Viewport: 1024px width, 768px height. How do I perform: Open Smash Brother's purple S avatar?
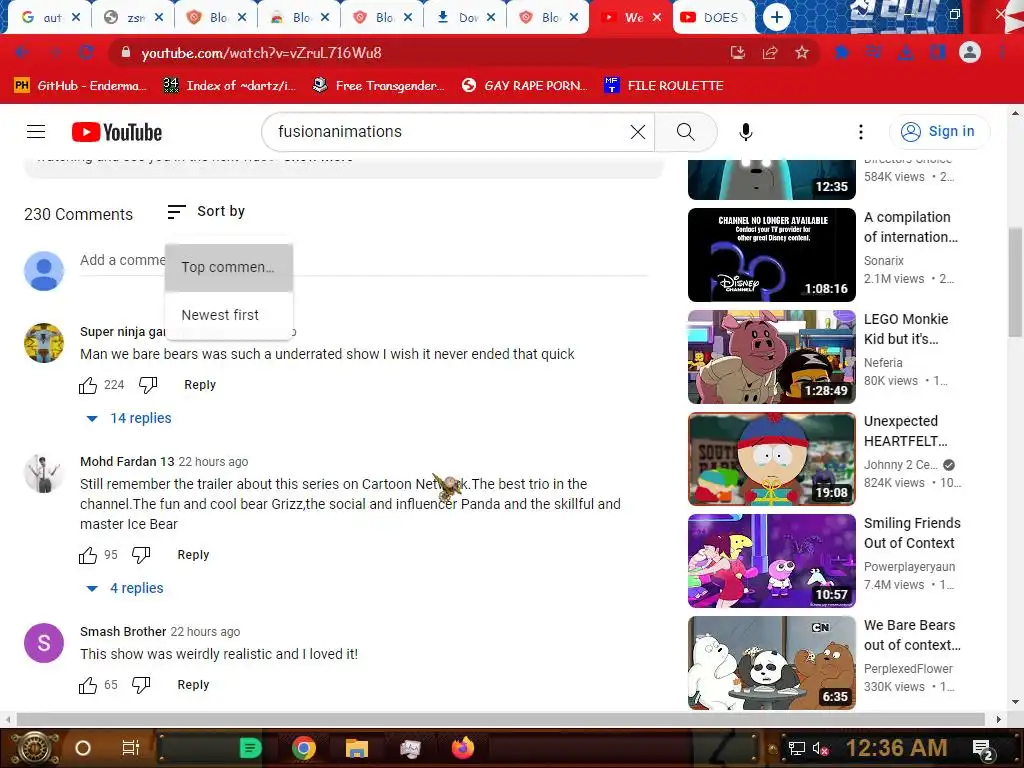[44, 643]
